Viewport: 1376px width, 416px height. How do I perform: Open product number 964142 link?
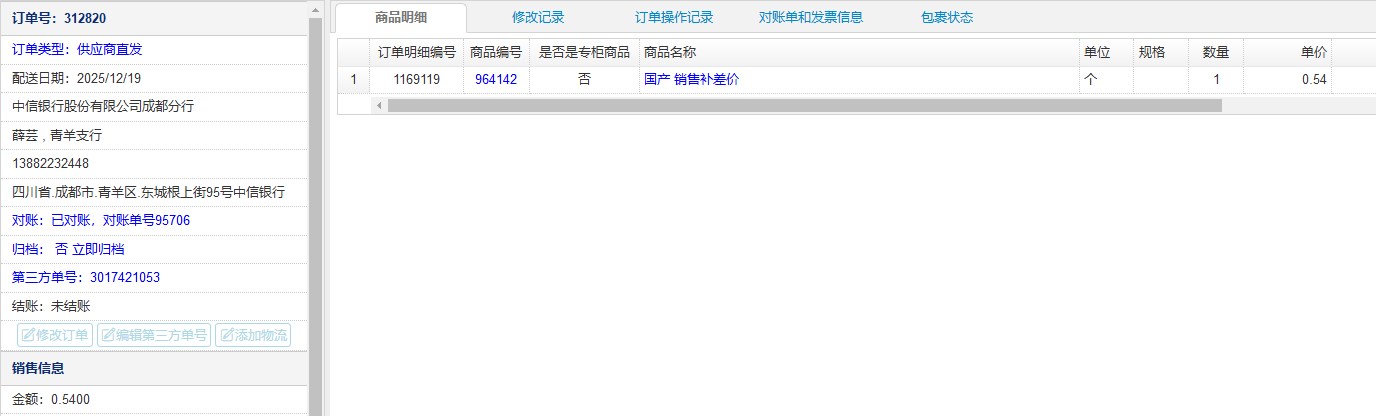tap(496, 79)
